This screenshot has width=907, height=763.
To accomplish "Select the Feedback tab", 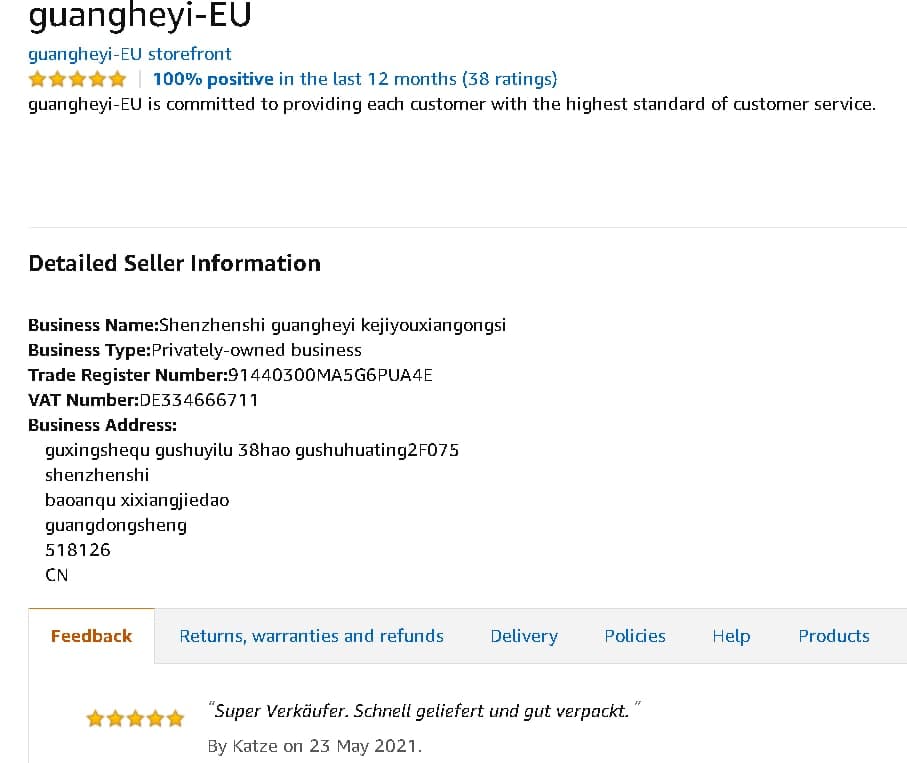I will click(91, 636).
